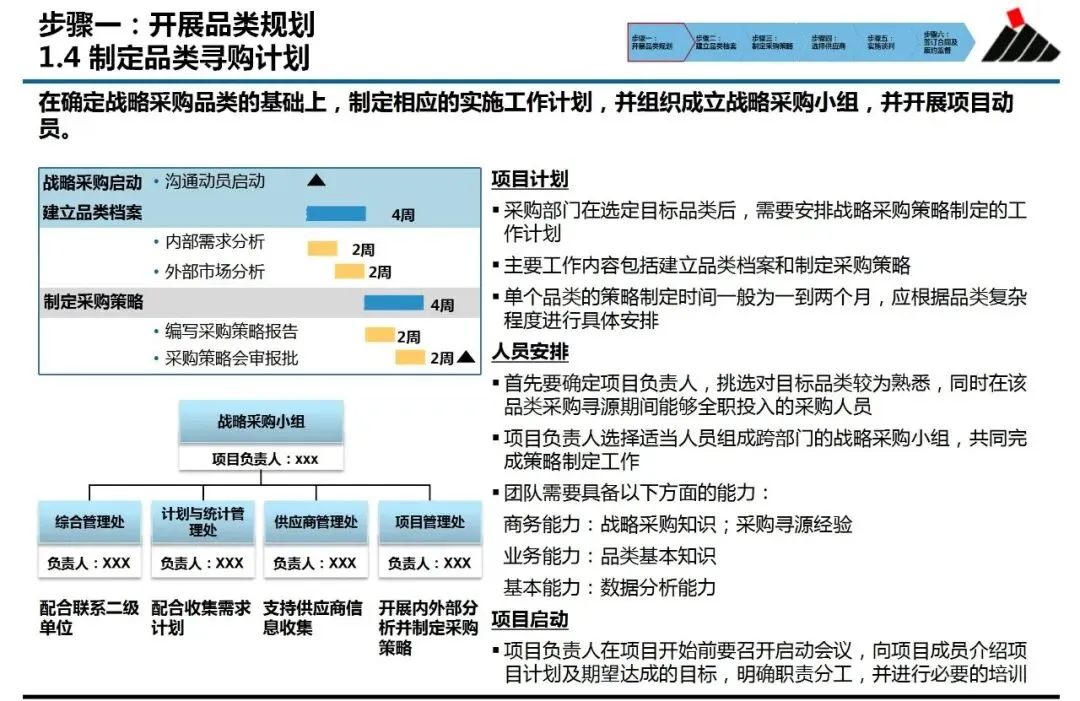Click the 项目负责人：xxx box
Viewport: 1080px width, 701px height.
coord(261,459)
